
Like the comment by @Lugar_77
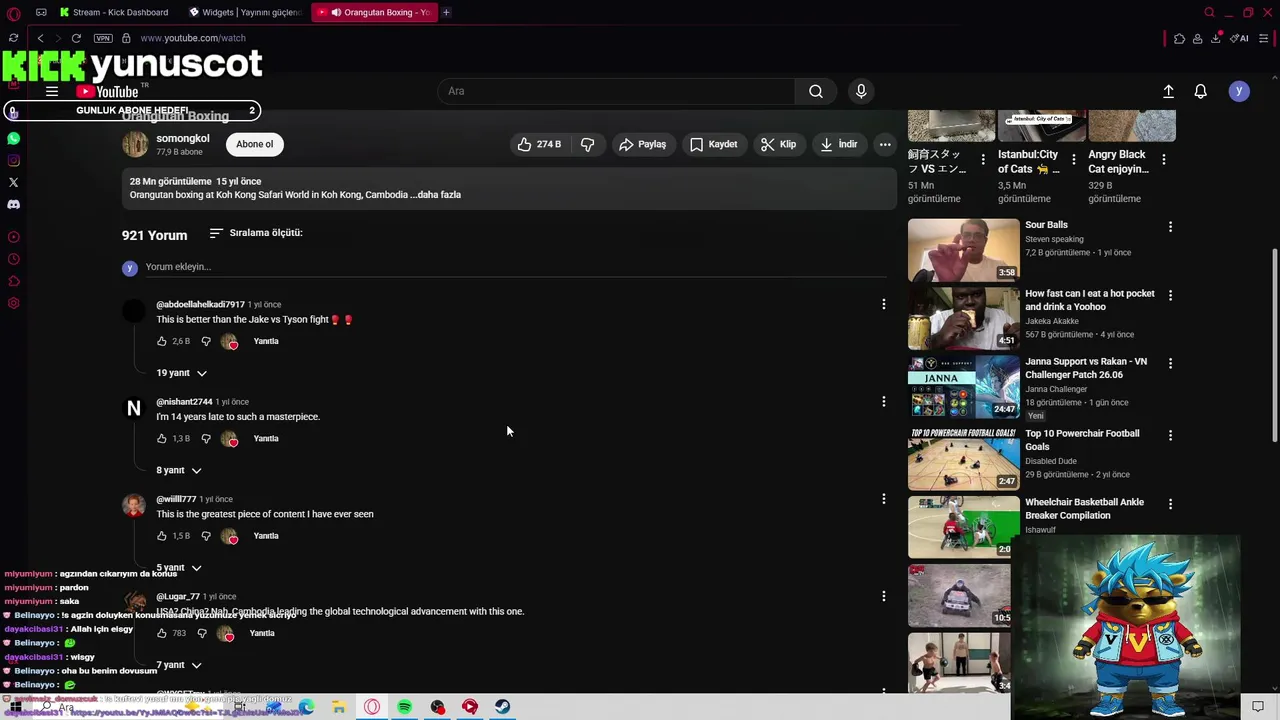point(162,633)
